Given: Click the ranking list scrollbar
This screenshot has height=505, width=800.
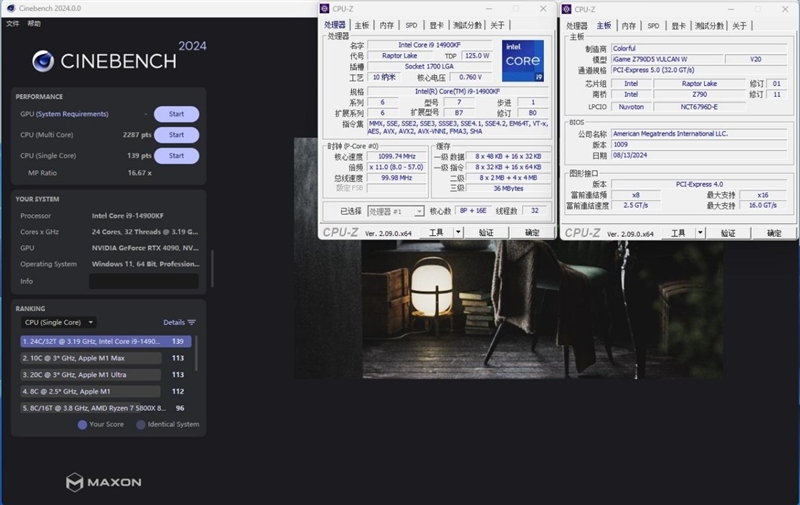Looking at the screenshot, I should [x=196, y=353].
